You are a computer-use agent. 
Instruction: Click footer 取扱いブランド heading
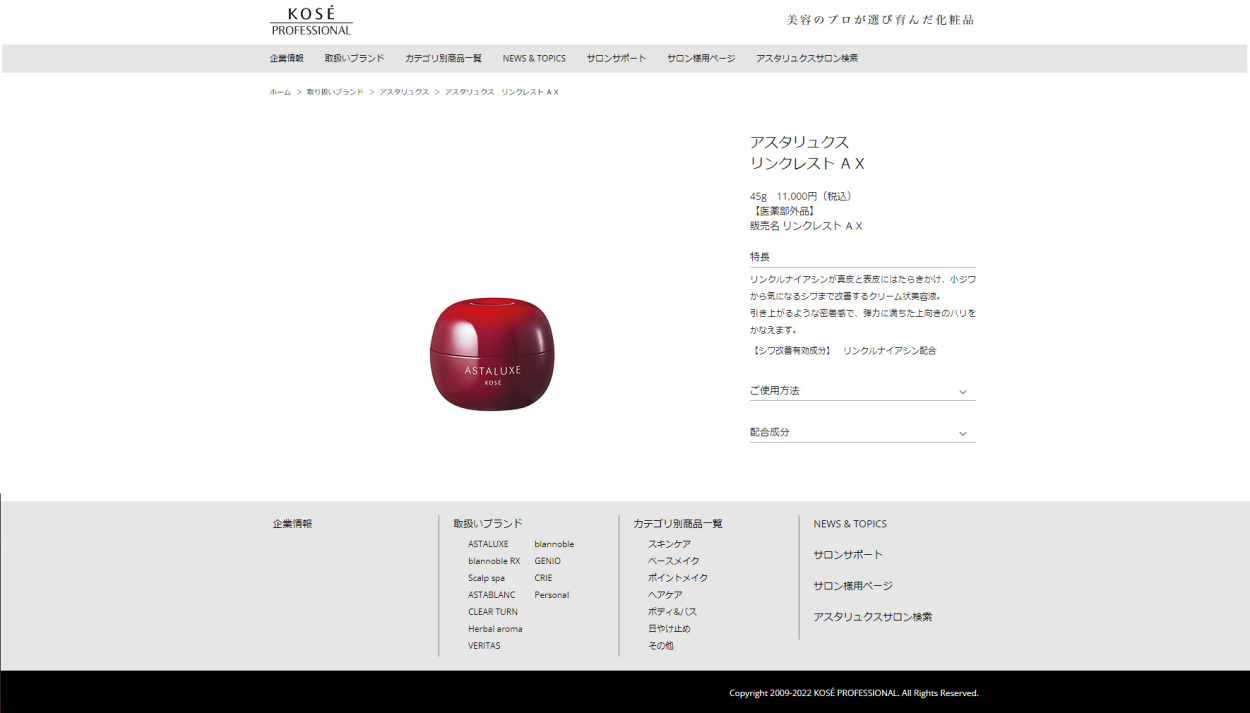488,523
